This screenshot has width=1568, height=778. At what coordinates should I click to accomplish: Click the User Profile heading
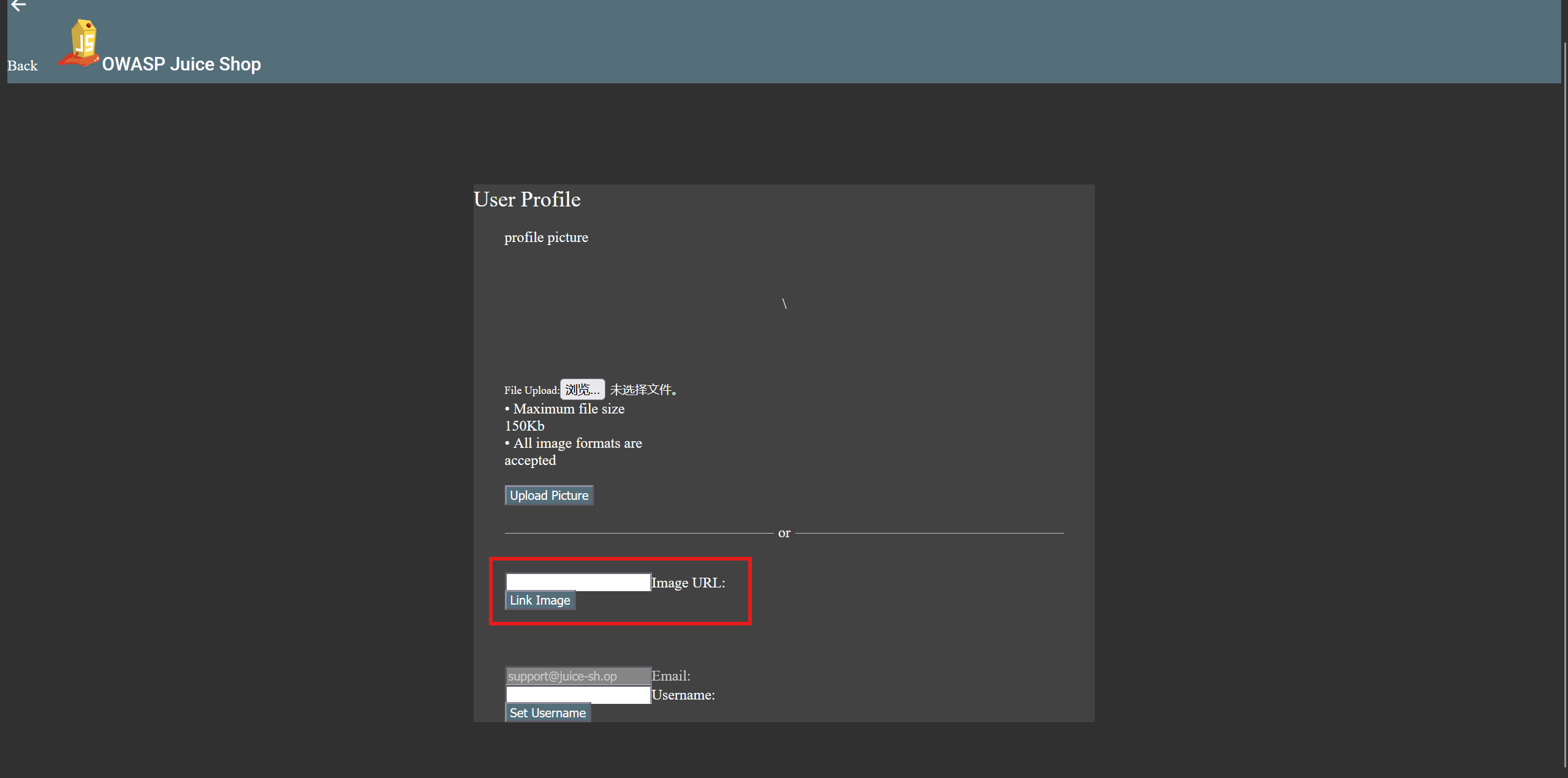point(527,199)
